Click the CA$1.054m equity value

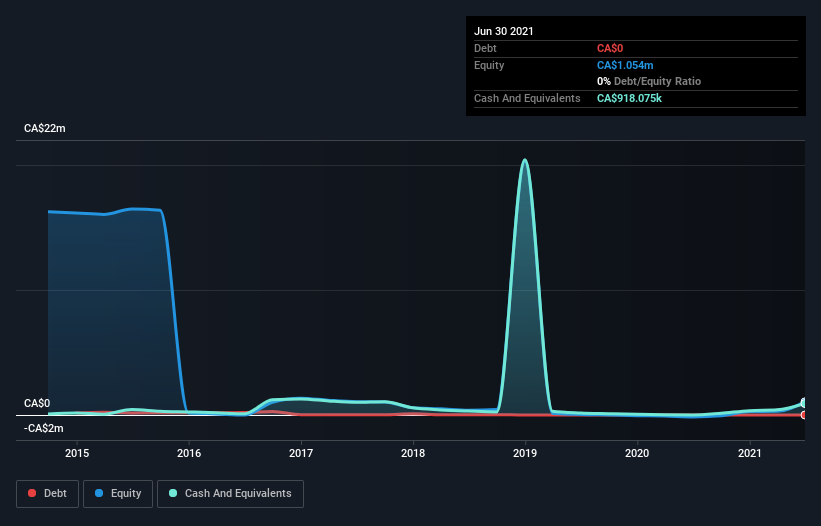point(625,65)
